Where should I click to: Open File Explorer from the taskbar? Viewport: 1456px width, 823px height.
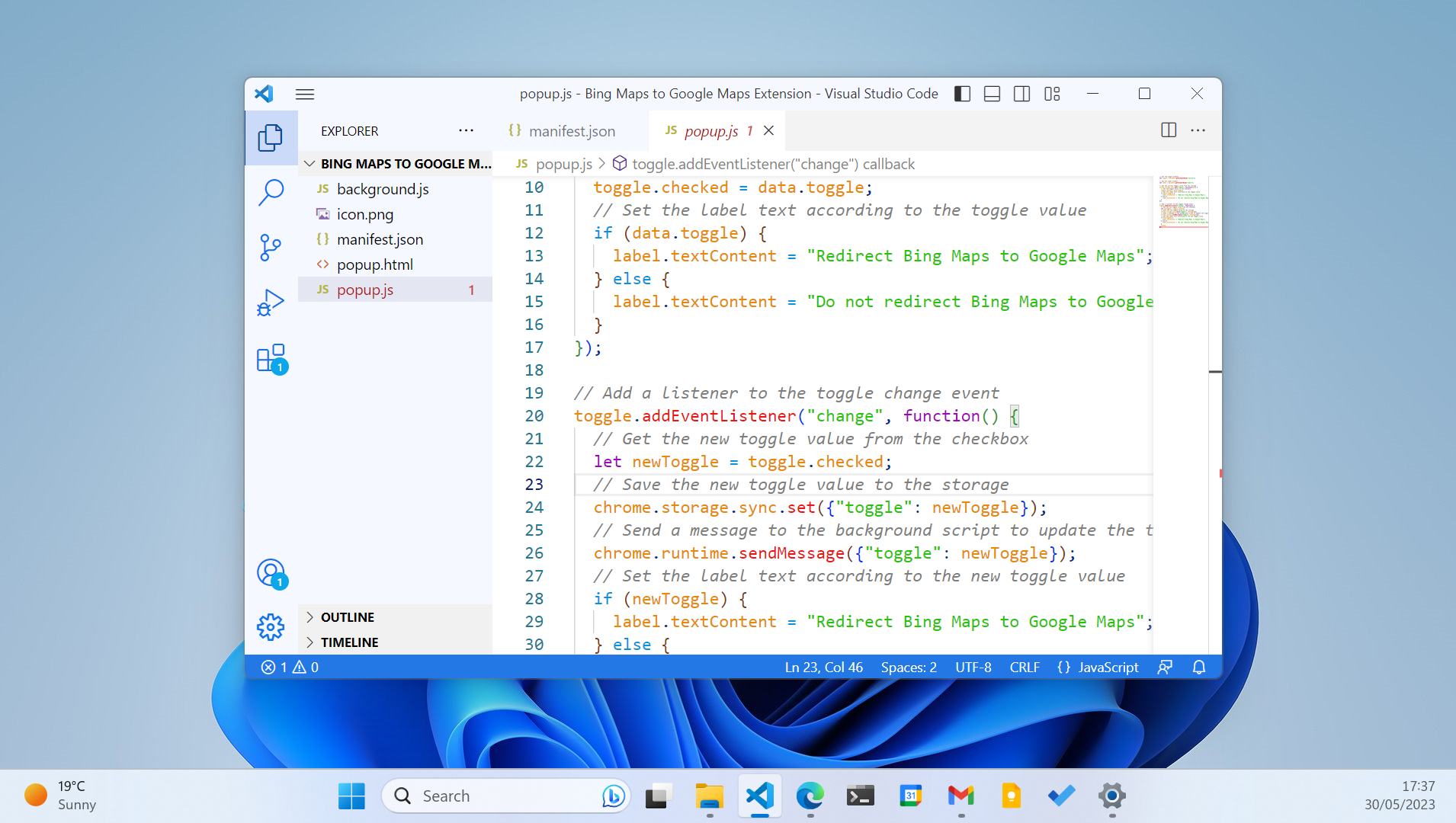709,796
